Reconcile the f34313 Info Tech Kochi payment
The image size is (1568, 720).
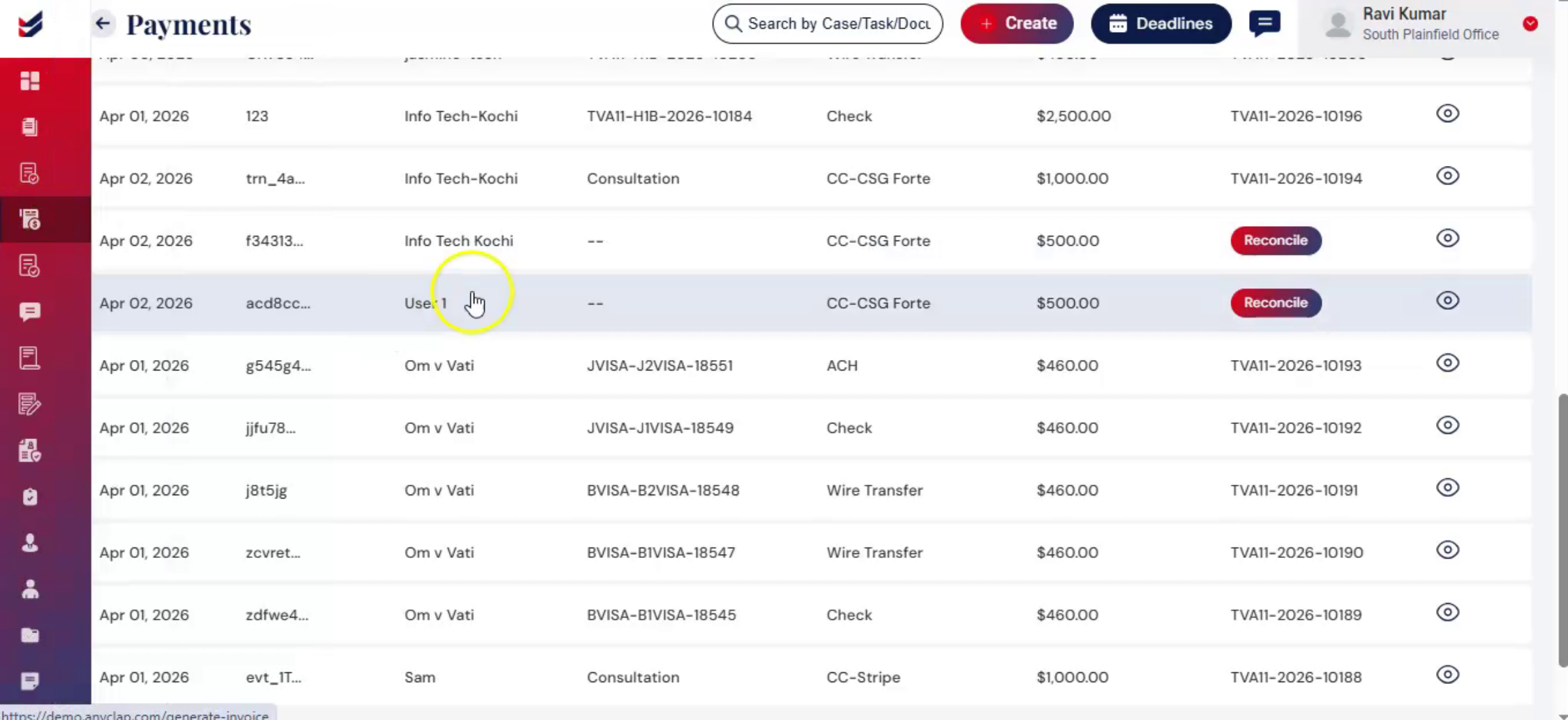1275,240
